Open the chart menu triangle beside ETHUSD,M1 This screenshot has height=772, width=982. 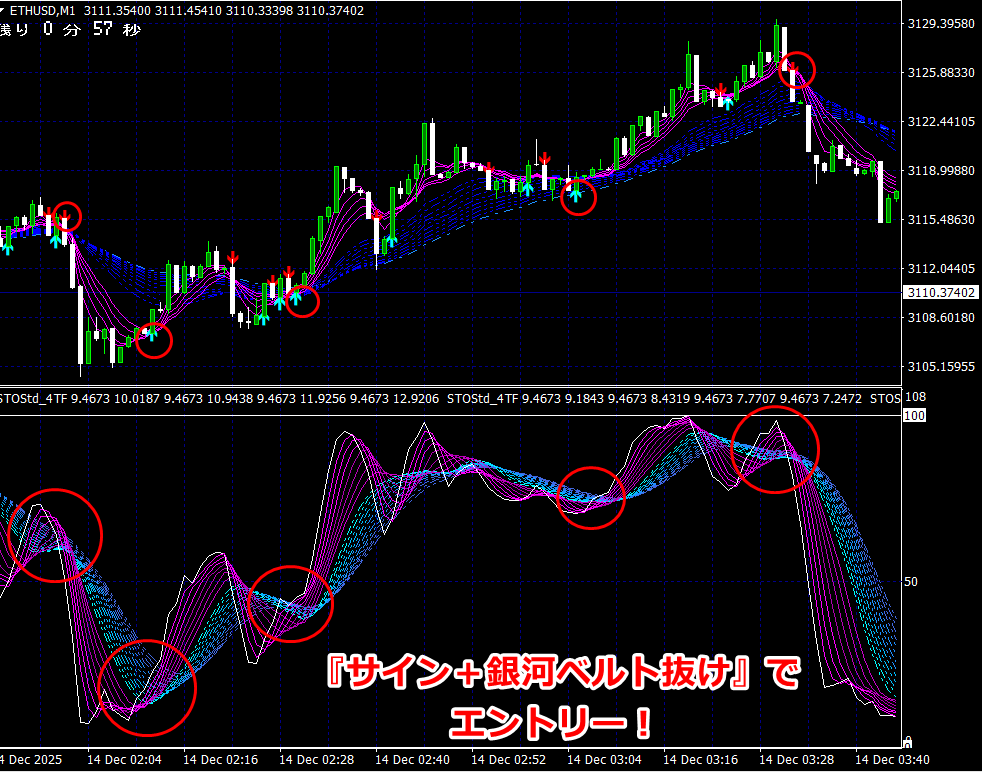point(4,11)
